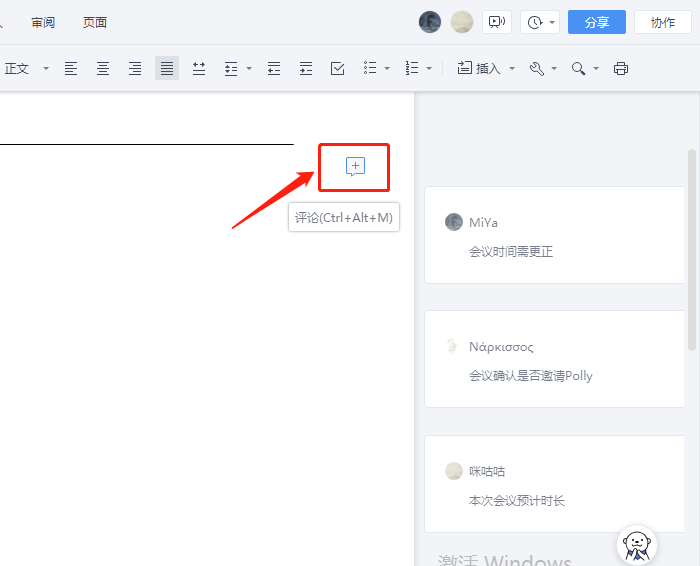
Task: Click the assistant mascot icon
Action: click(637, 545)
